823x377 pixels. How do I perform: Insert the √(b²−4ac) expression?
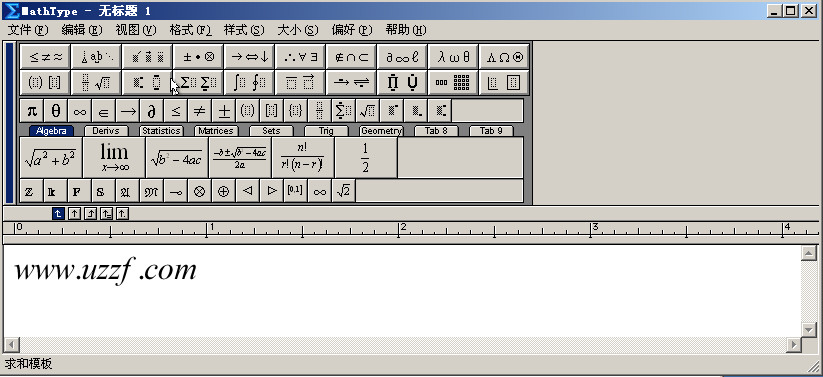pyautogui.click(x=177, y=158)
